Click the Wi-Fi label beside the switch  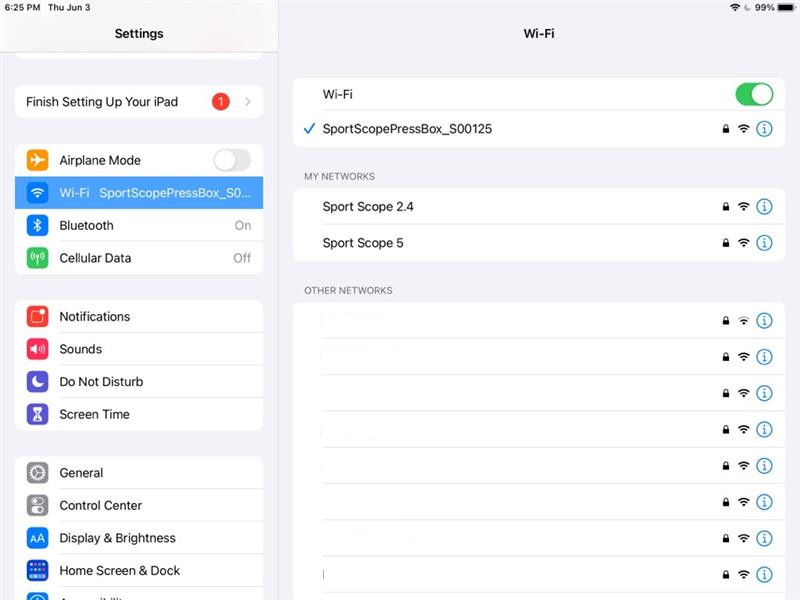click(x=337, y=94)
